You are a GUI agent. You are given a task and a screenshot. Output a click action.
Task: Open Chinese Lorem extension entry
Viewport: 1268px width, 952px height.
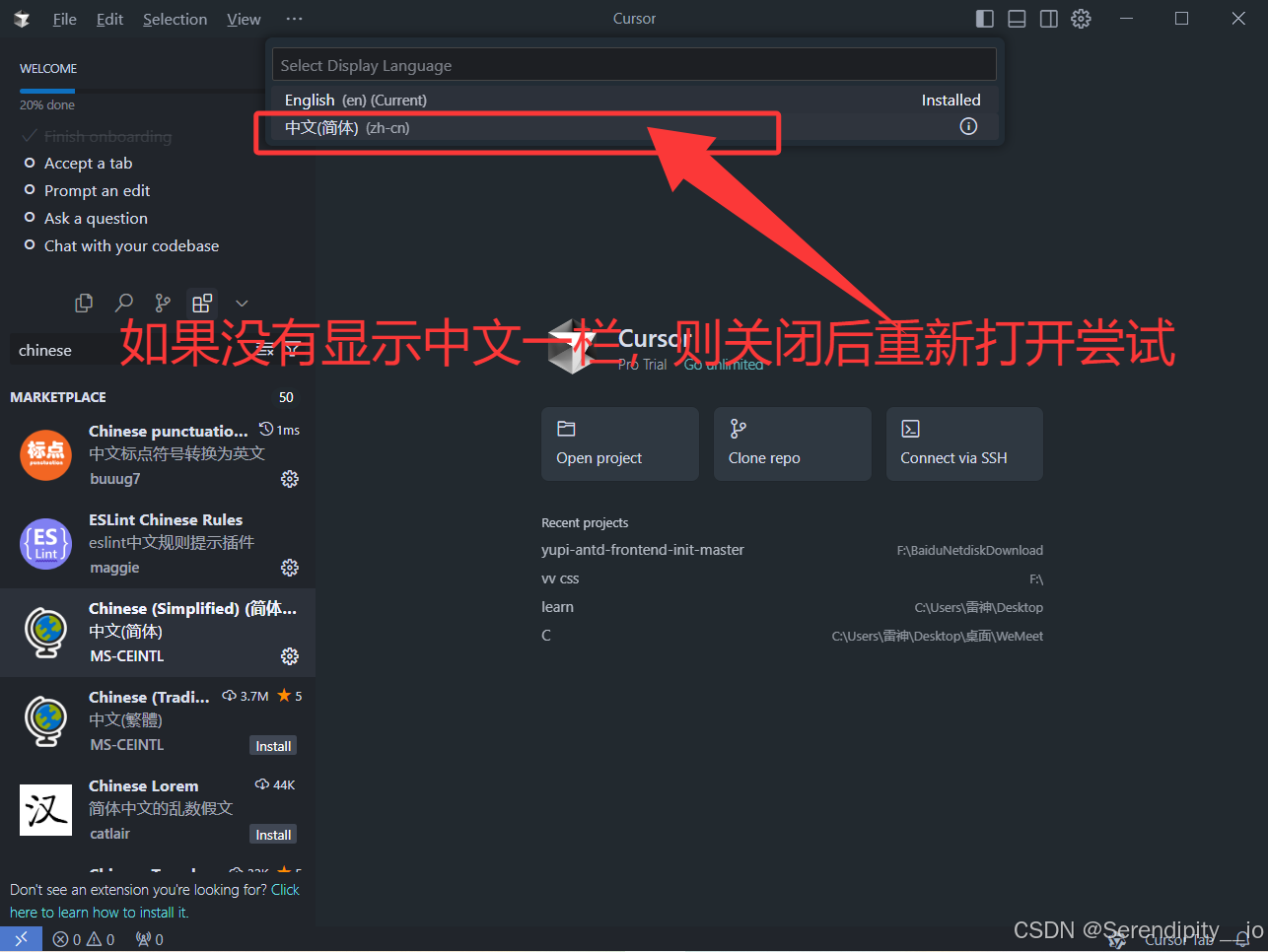[158, 809]
